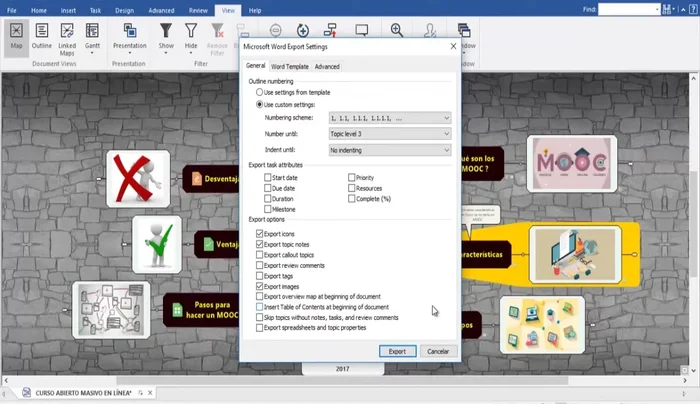Image resolution: width=700 pixels, height=404 pixels.
Task: Enable Export callout topics checkbox
Action: pyautogui.click(x=261, y=254)
